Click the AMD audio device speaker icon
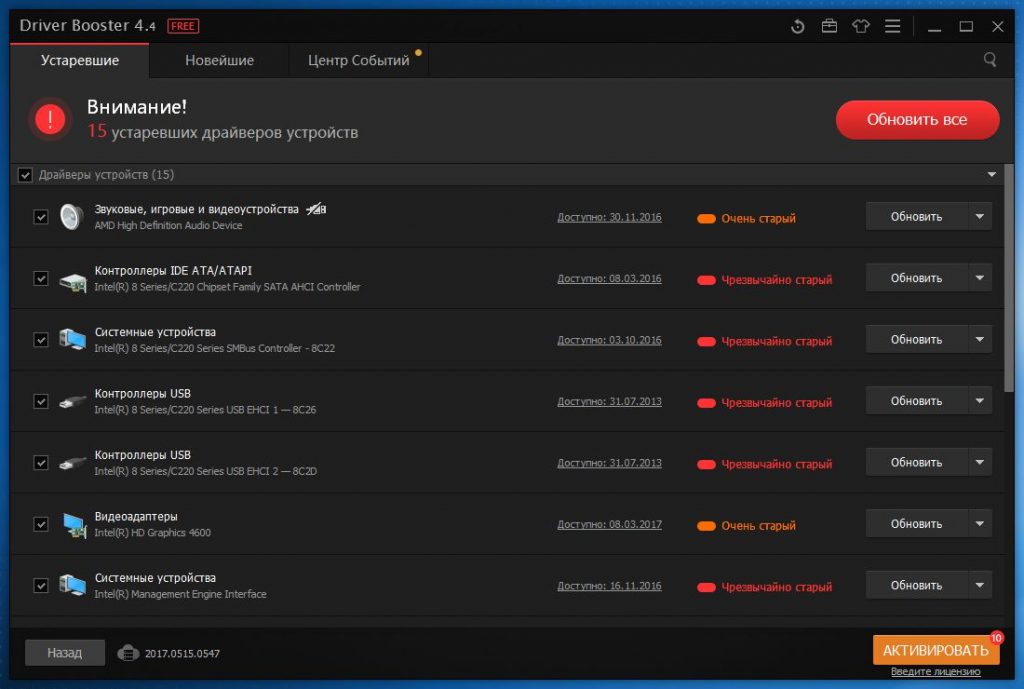The image size is (1024, 689). (72, 217)
